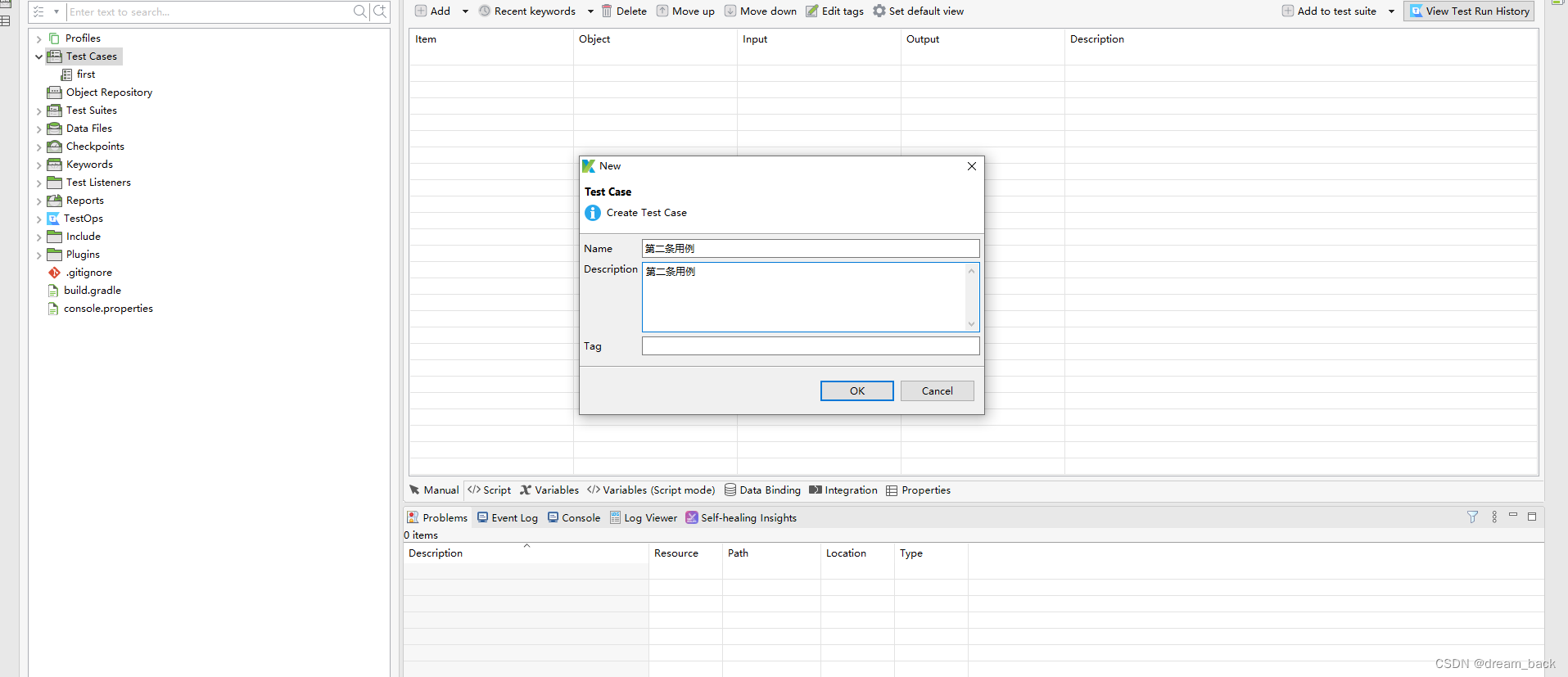Click the Set default view gear icon
Image resolution: width=1568 pixels, height=677 pixels.
tap(879, 11)
